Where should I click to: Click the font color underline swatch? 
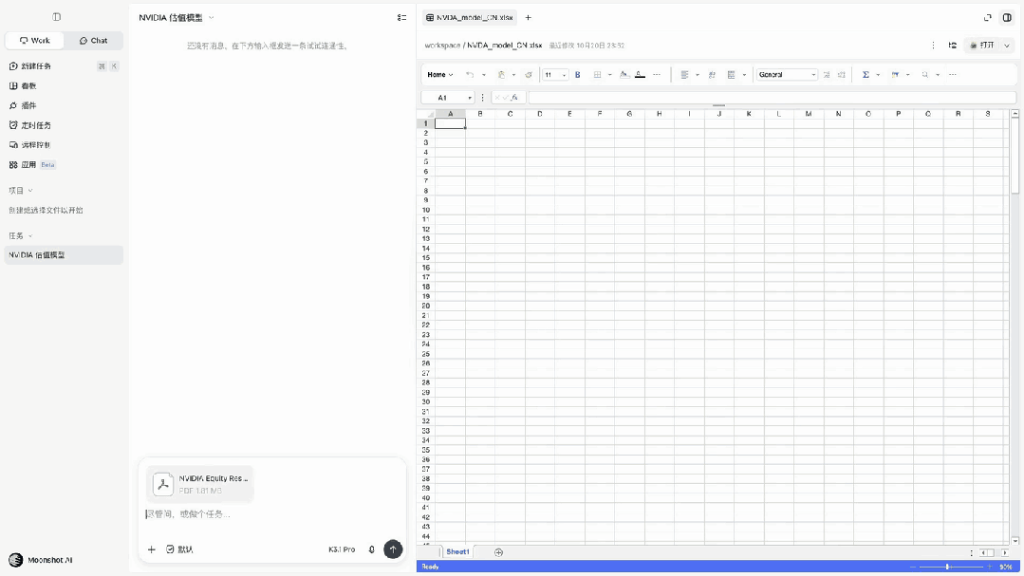point(640,75)
